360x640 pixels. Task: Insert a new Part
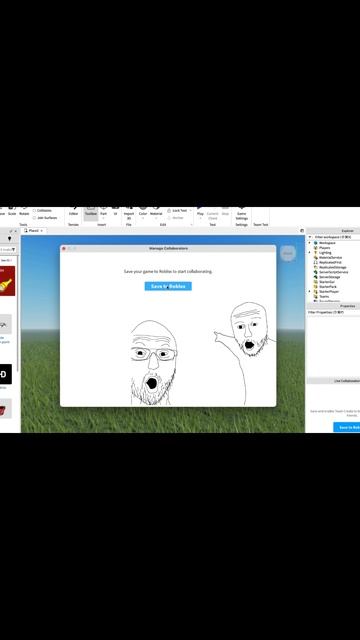point(103,211)
